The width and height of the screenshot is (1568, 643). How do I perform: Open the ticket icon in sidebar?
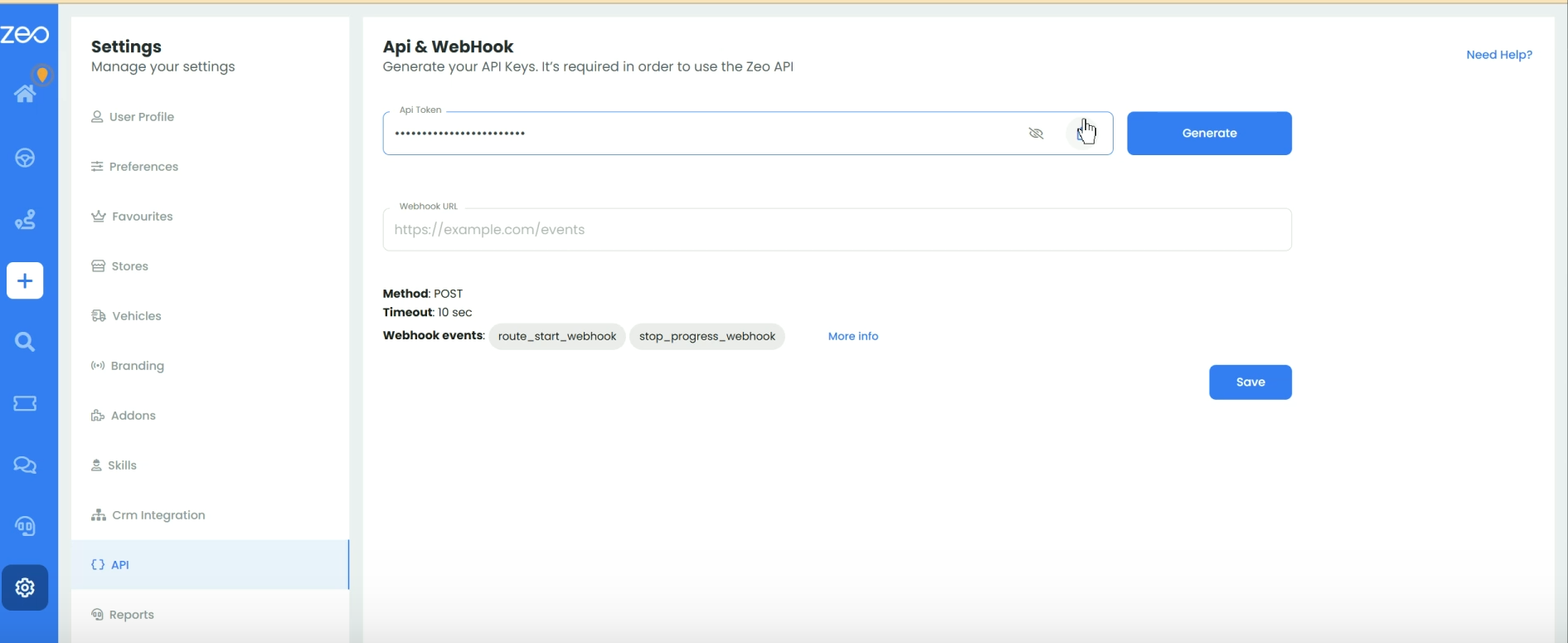25,403
